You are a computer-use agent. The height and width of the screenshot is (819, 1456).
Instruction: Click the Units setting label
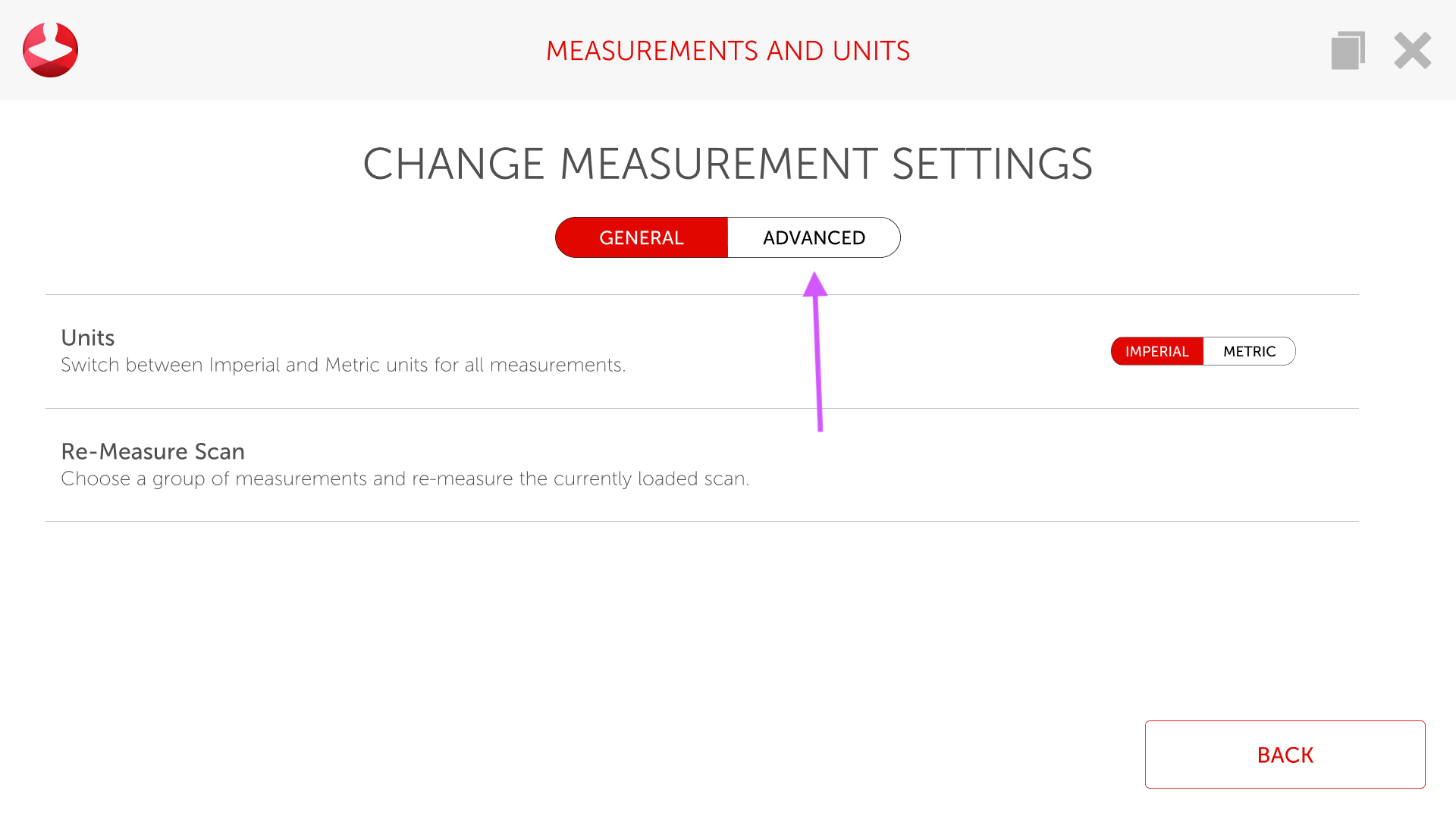click(87, 337)
